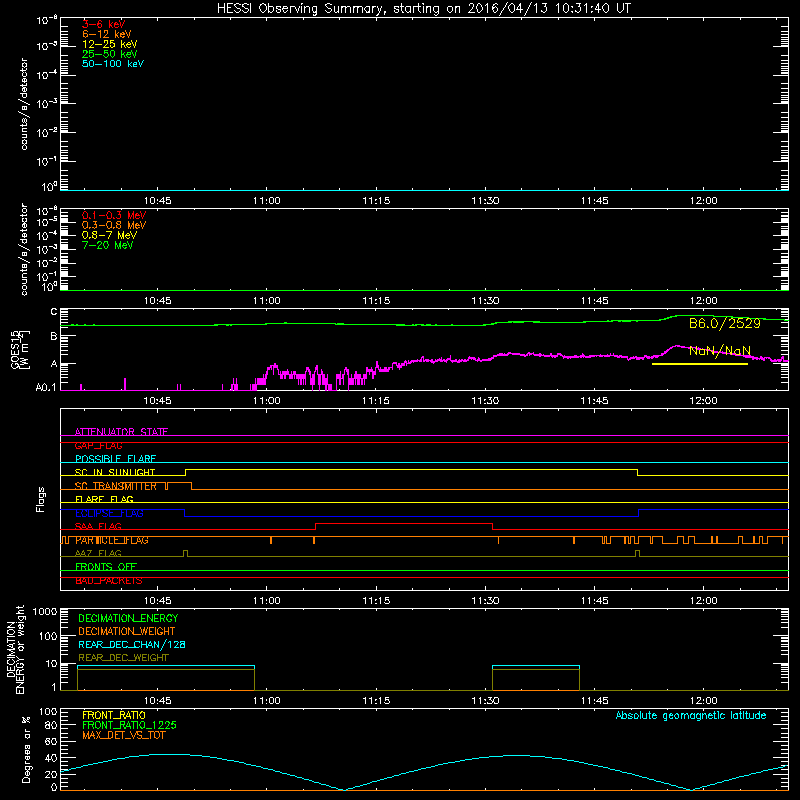Select the ECLIPSE_FLAG label
The height and width of the screenshot is (800, 800).
tap(109, 513)
